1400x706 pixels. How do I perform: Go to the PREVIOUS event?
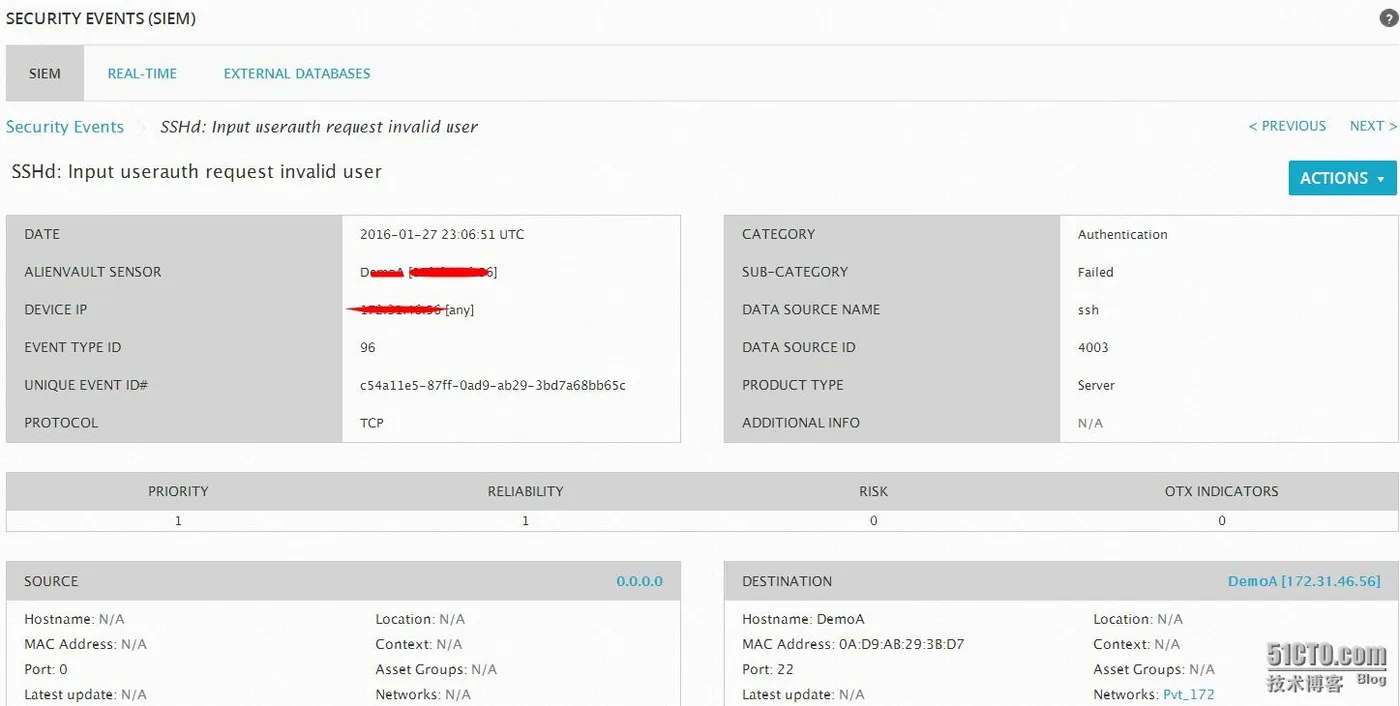click(1288, 126)
